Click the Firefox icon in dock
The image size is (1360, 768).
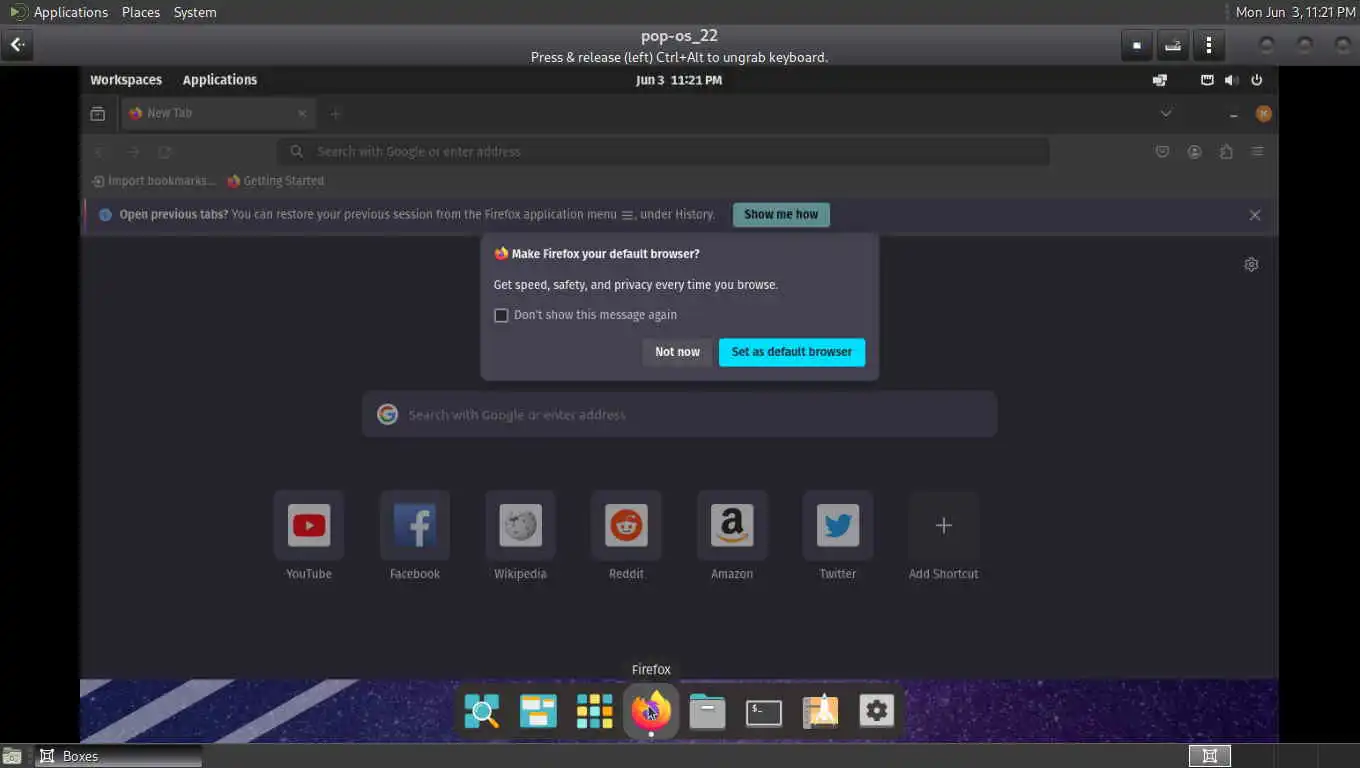click(x=651, y=711)
